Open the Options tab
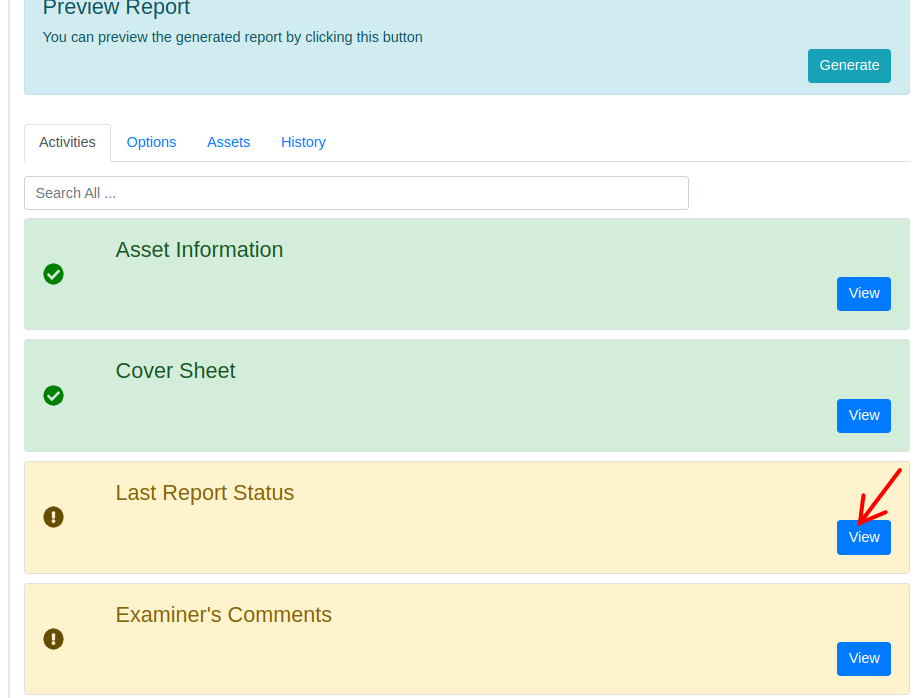 pyautogui.click(x=151, y=142)
